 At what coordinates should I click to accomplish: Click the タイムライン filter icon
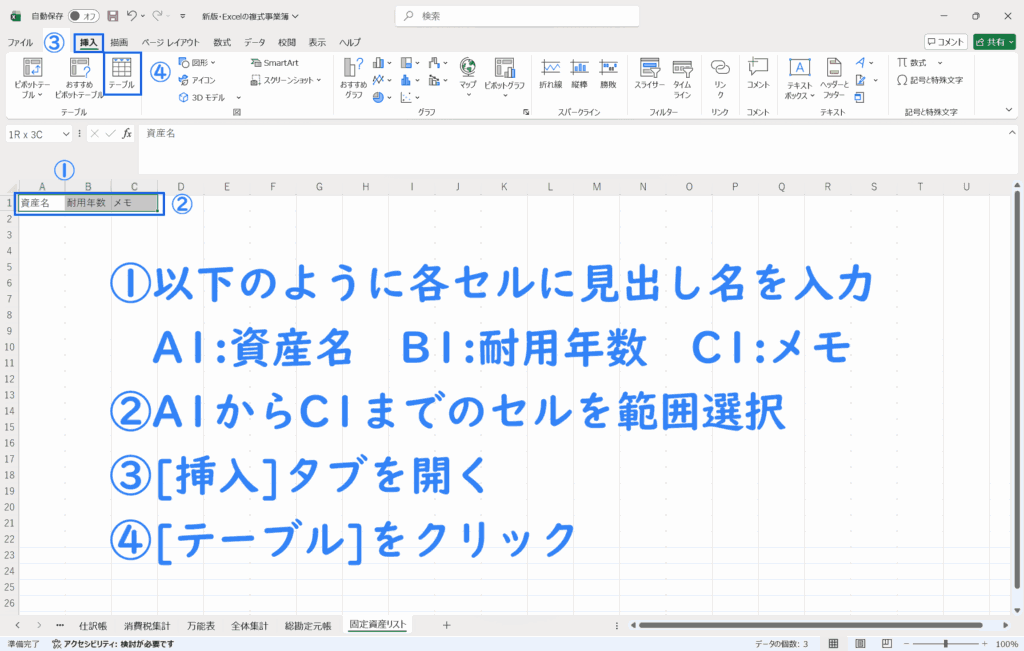pyautogui.click(x=682, y=74)
